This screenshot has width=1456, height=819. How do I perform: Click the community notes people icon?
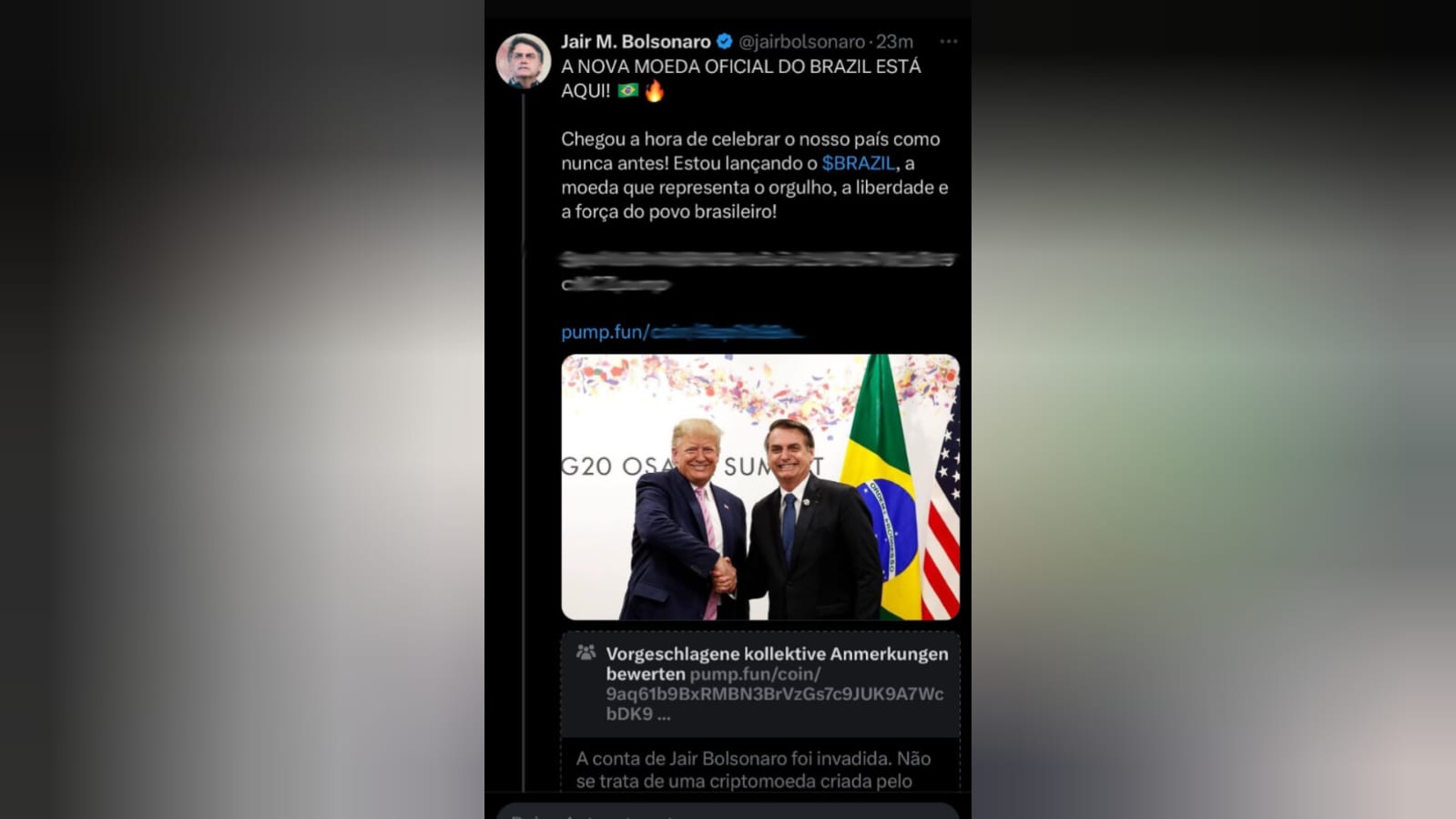[585, 652]
